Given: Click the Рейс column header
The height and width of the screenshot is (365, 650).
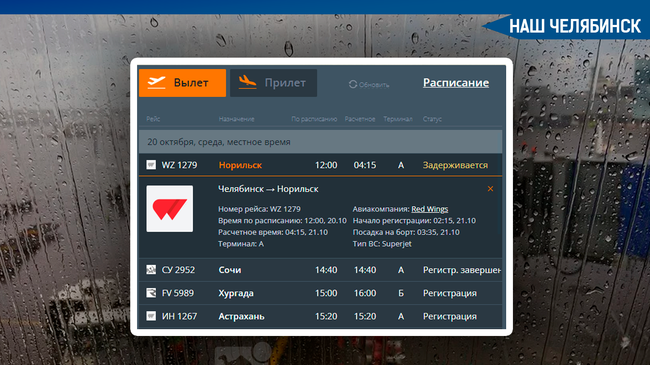Looking at the screenshot, I should (153, 119).
